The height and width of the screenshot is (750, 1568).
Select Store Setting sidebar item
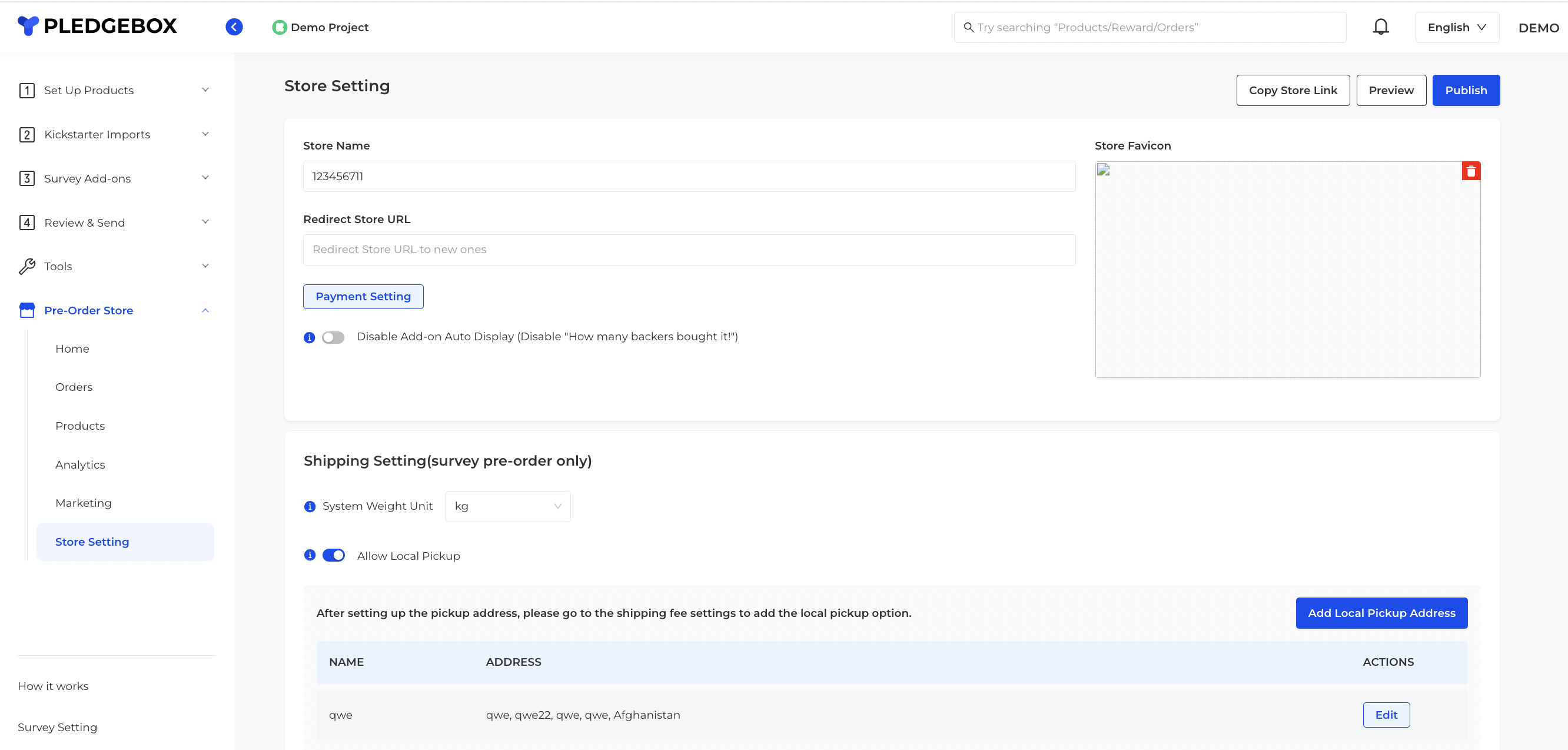(125, 542)
